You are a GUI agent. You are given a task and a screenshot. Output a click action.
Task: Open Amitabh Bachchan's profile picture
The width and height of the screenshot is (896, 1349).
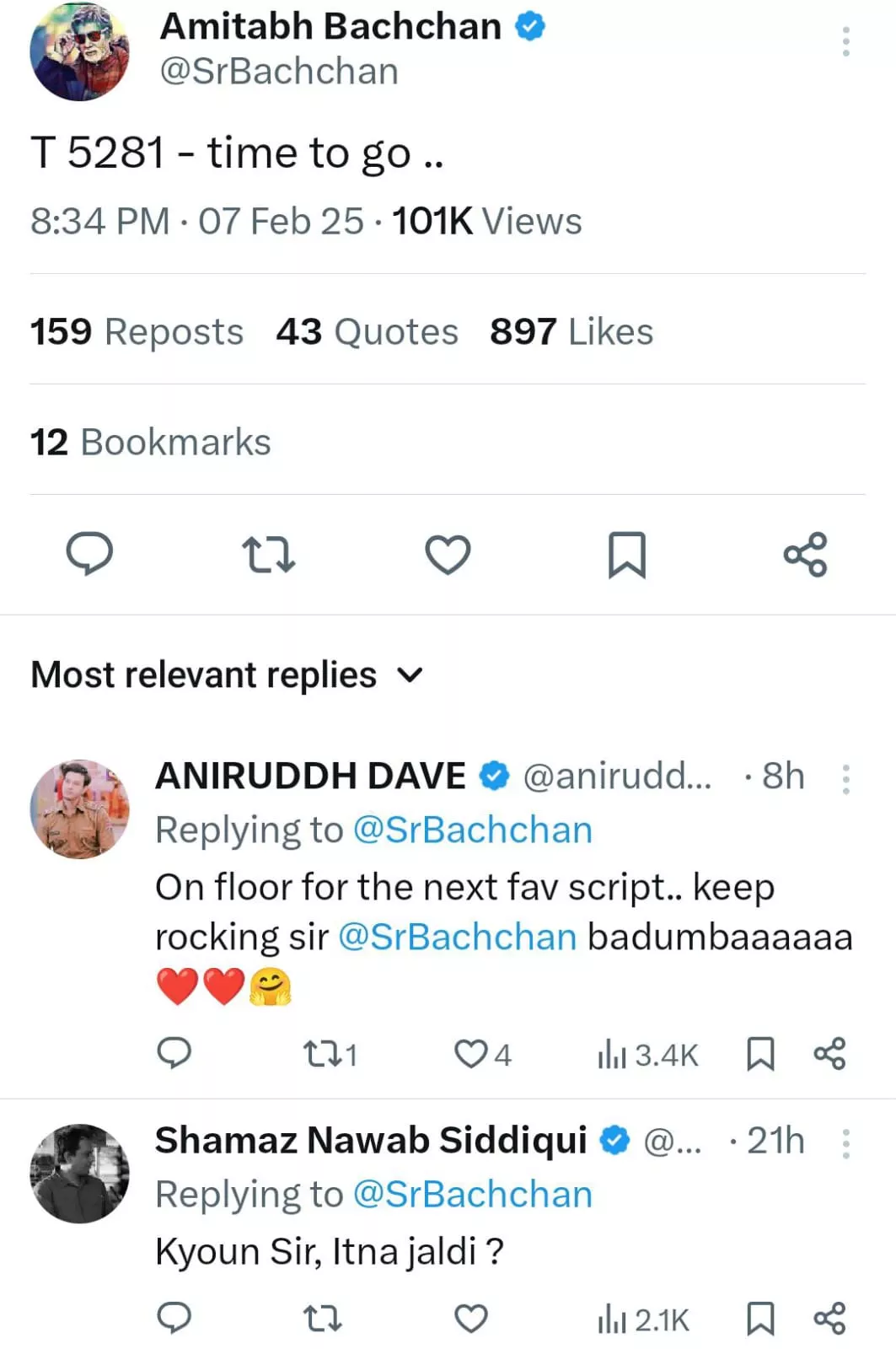[80, 51]
